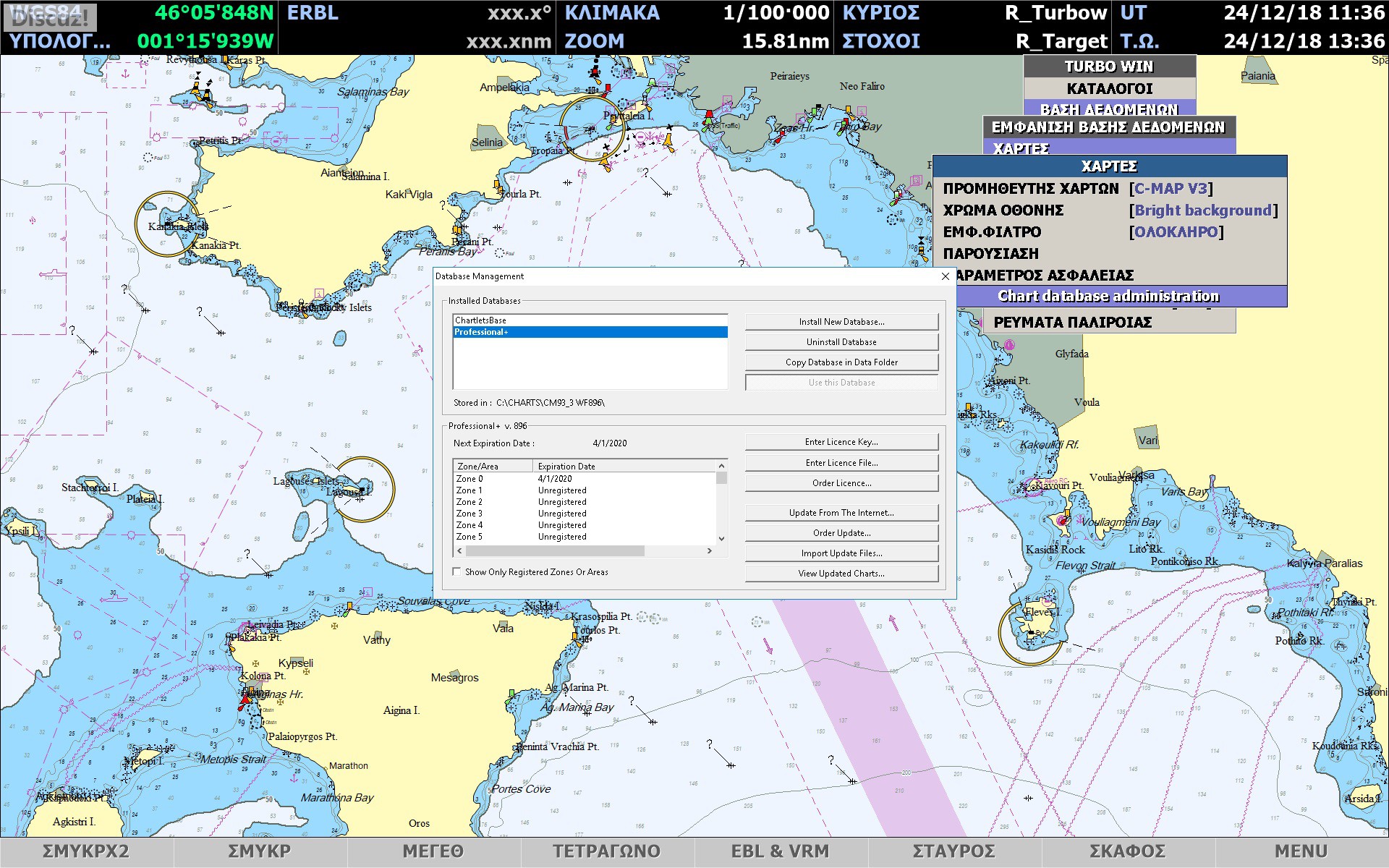1389x868 pixels.
Task: Open Enter Licence Key dialog
Action: (841, 442)
